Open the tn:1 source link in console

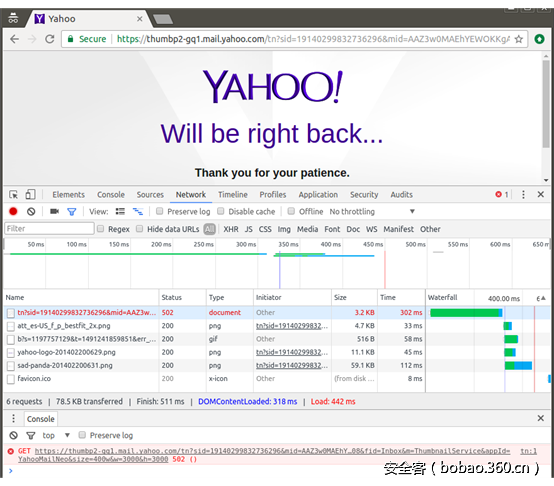[529, 451]
